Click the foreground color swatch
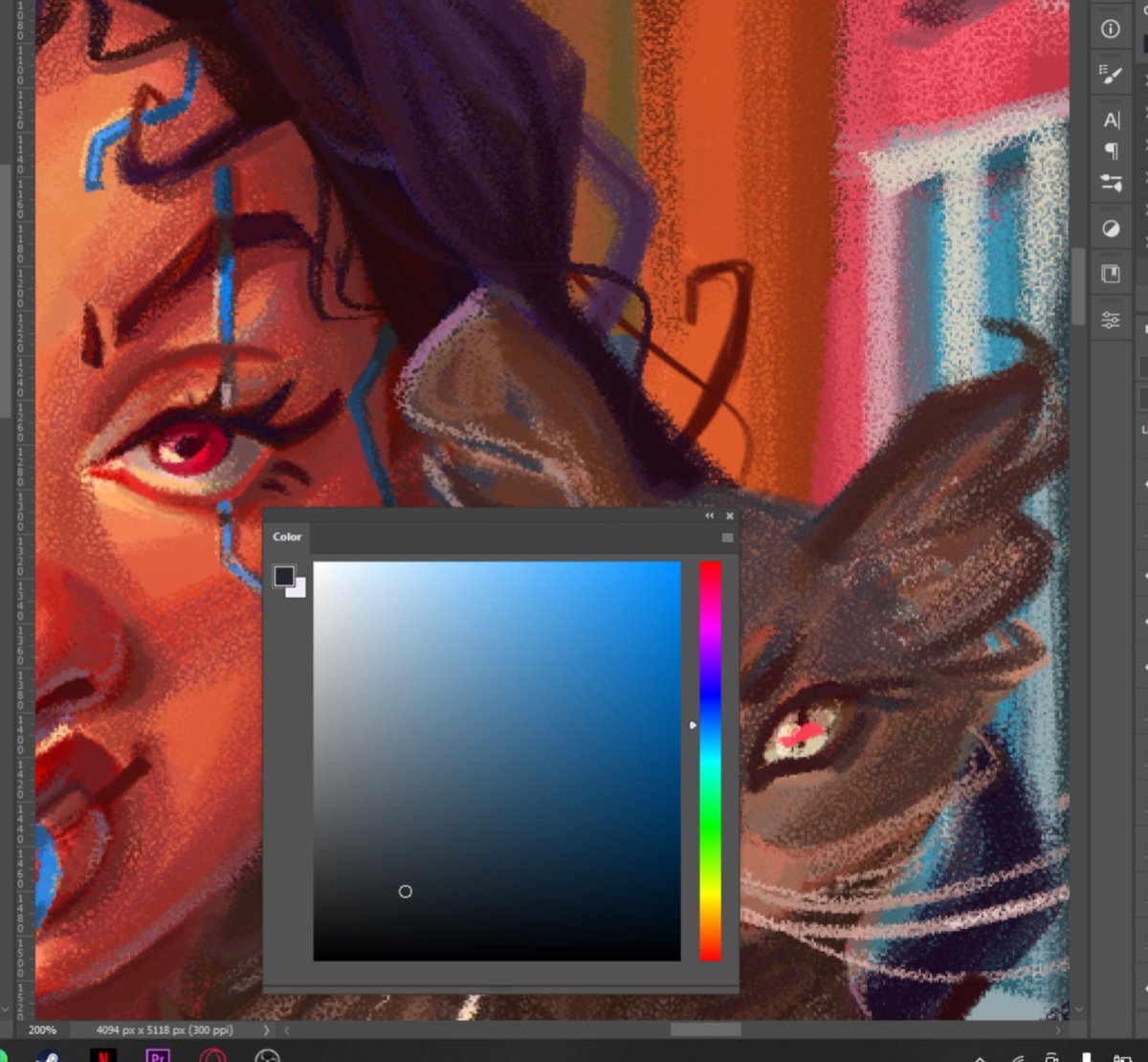 pyautogui.click(x=284, y=576)
